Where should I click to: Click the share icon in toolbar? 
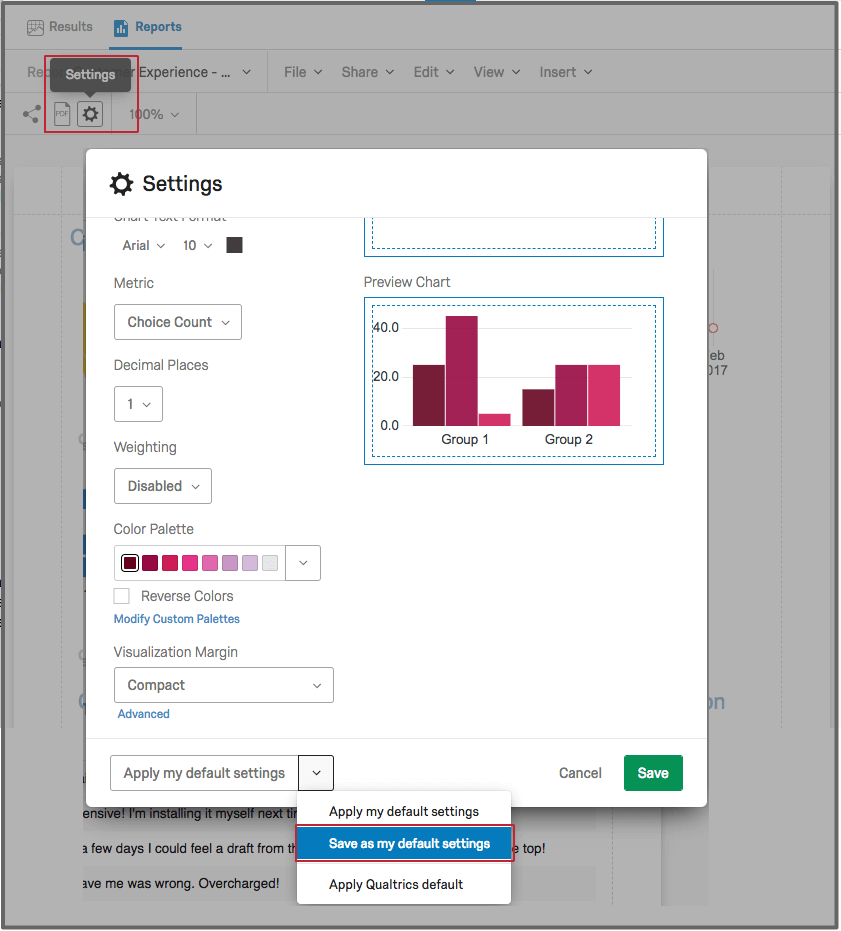point(31,114)
